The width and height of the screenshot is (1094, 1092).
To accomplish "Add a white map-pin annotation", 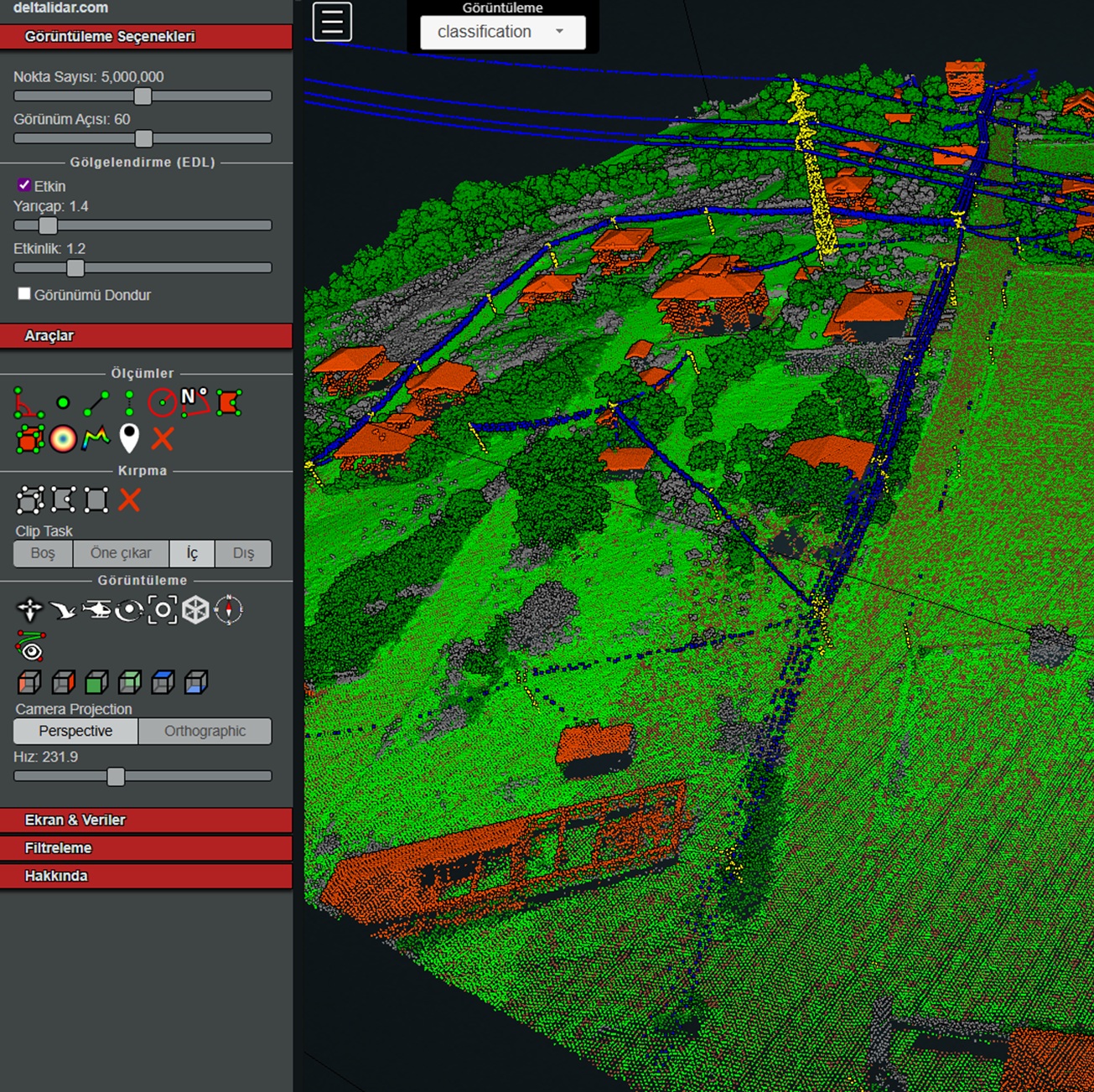I will point(129,438).
